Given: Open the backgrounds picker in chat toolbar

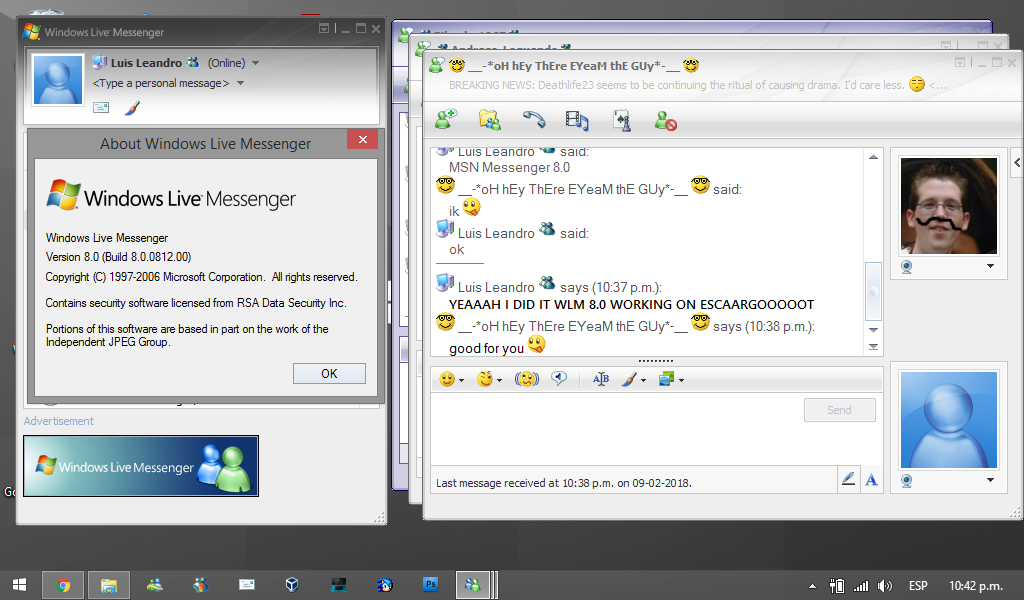Looking at the screenshot, I should click(667, 379).
